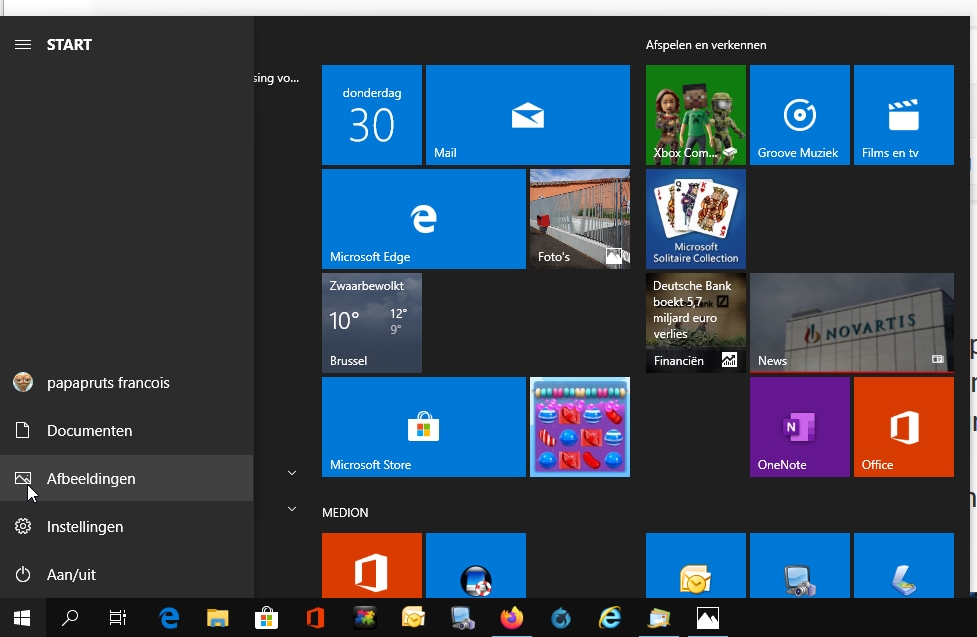
Task: Click the Aan/uit power button
Action: [71, 575]
